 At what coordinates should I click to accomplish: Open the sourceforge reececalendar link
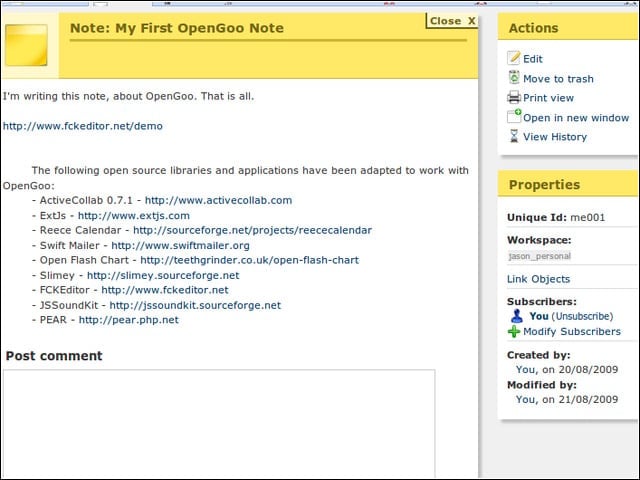point(252,230)
